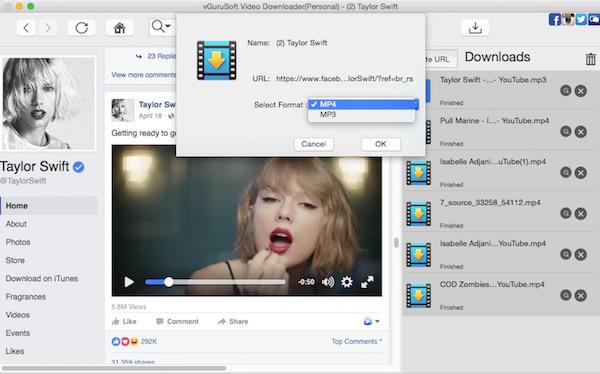Screen dimensions: 600x374
Task: Cancel the download dialog
Action: 313,144
